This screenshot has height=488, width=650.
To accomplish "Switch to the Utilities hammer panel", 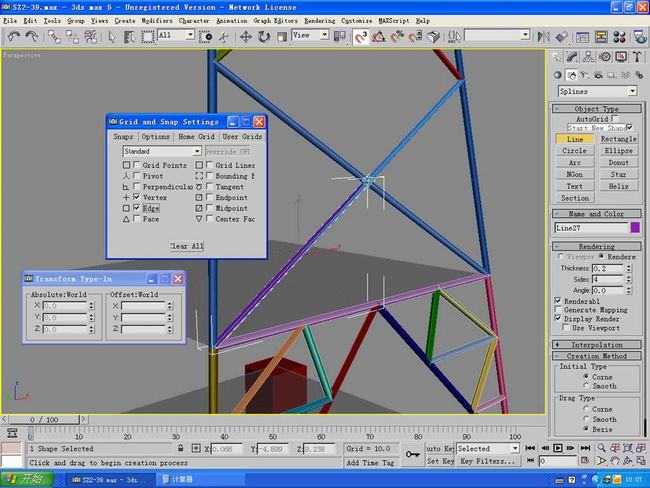I will pyautogui.click(x=637, y=56).
